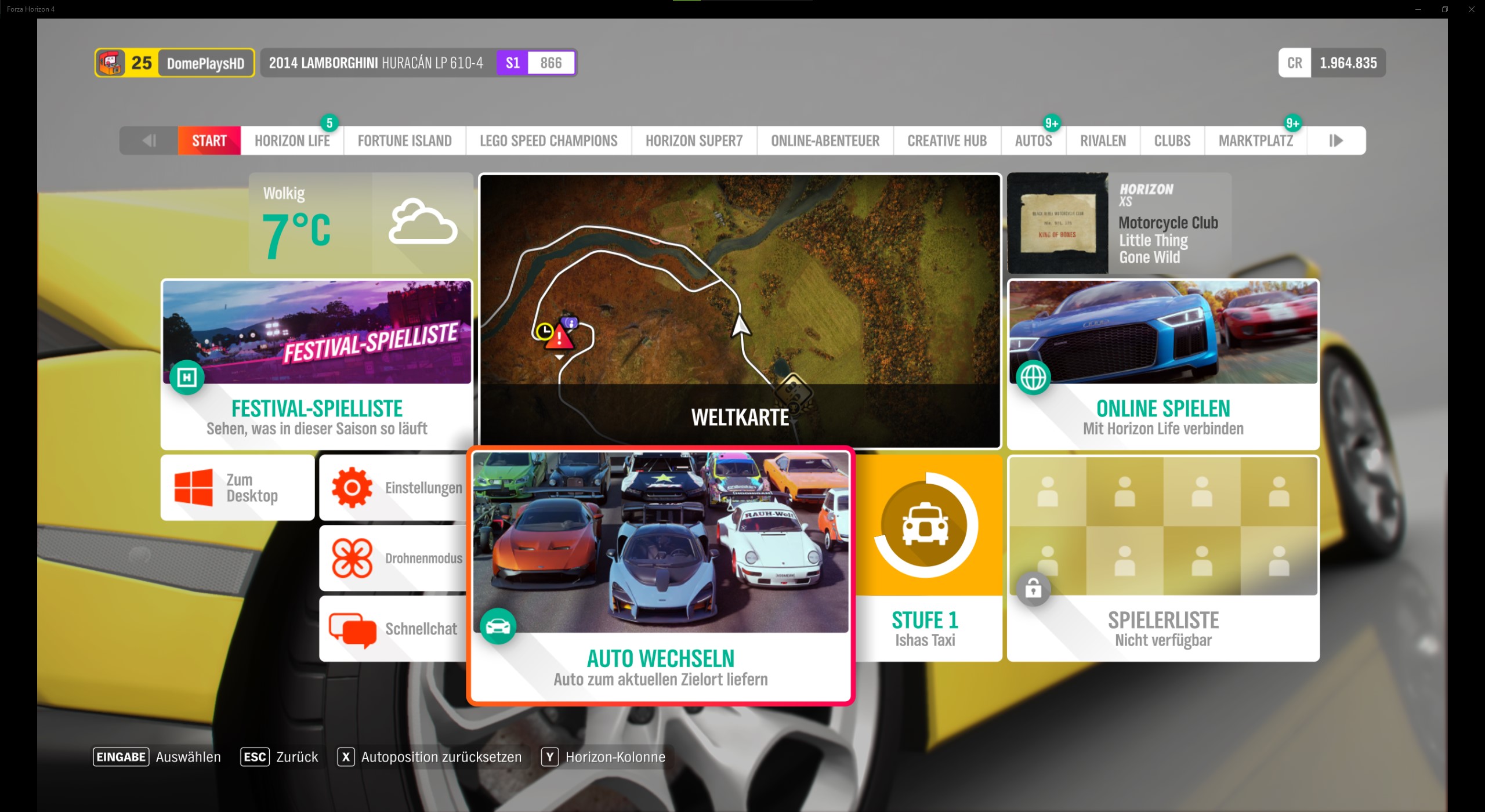This screenshot has width=1485, height=812.
Task: Open Einstellungen via the gear icon
Action: click(352, 487)
